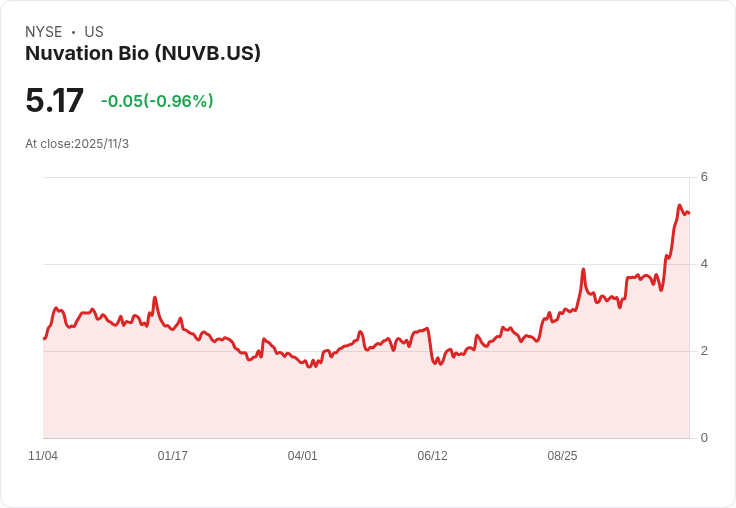
Task: Select the US market label
Action: click(94, 32)
